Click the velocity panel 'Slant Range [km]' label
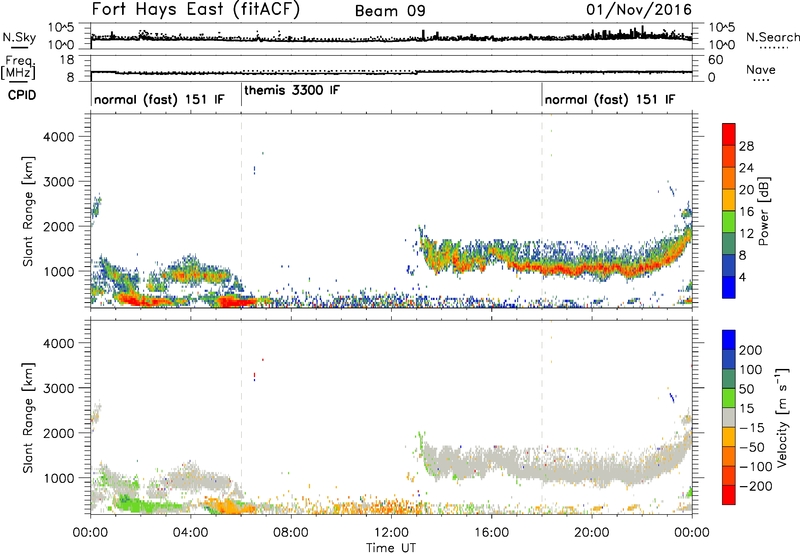Viewport: 800px width, 554px height. pos(28,418)
